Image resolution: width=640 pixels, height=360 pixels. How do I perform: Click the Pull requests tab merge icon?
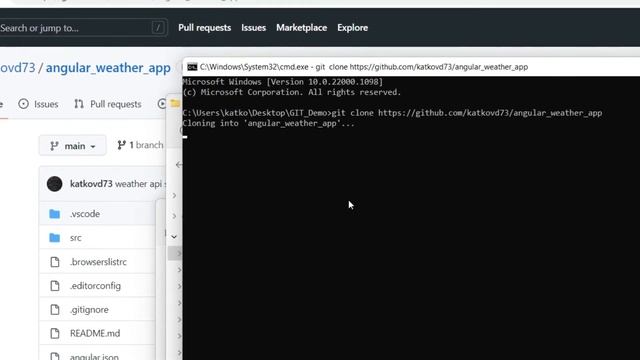click(79, 104)
